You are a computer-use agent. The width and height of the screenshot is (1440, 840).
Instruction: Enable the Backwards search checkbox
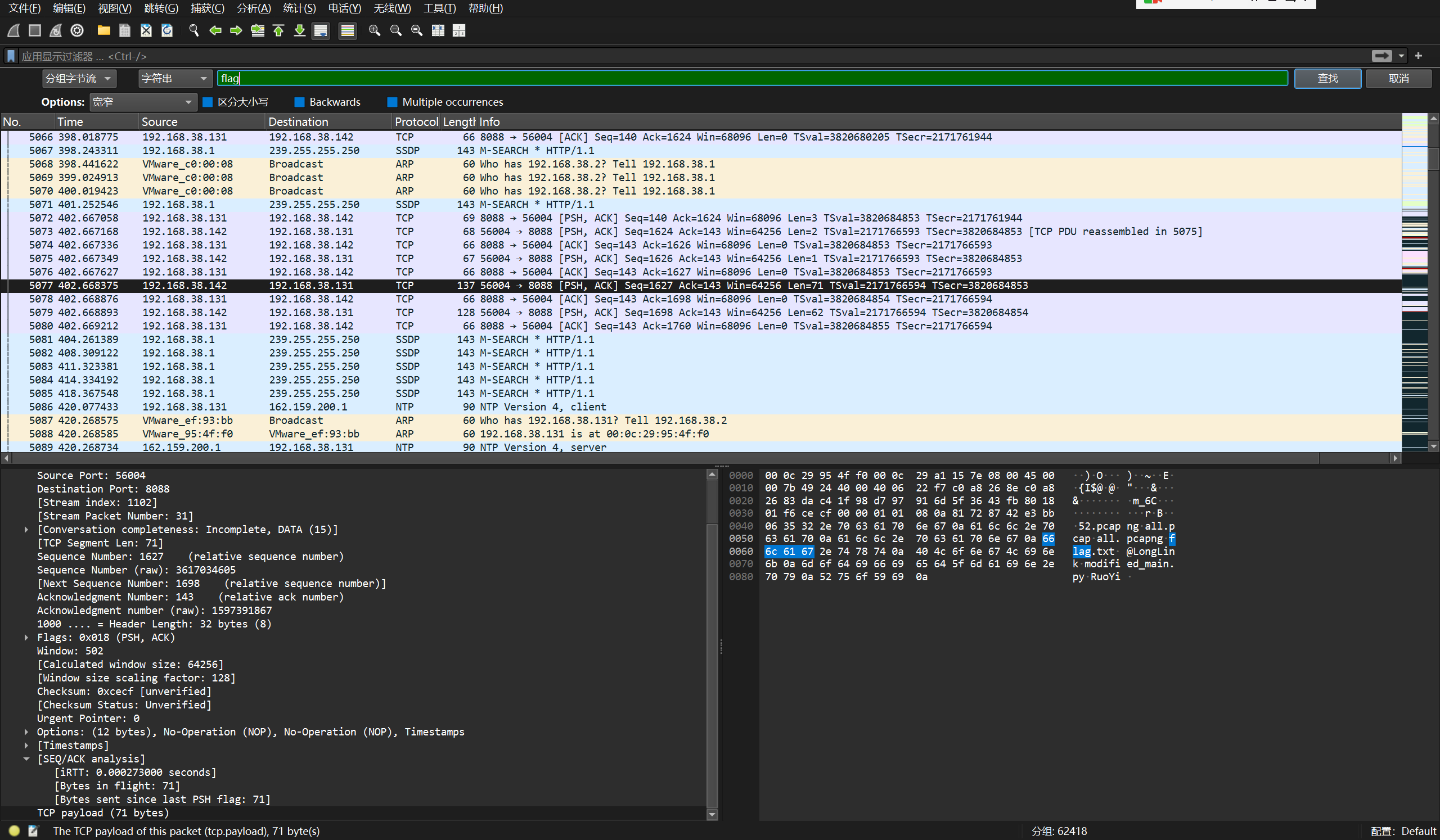pyautogui.click(x=299, y=102)
